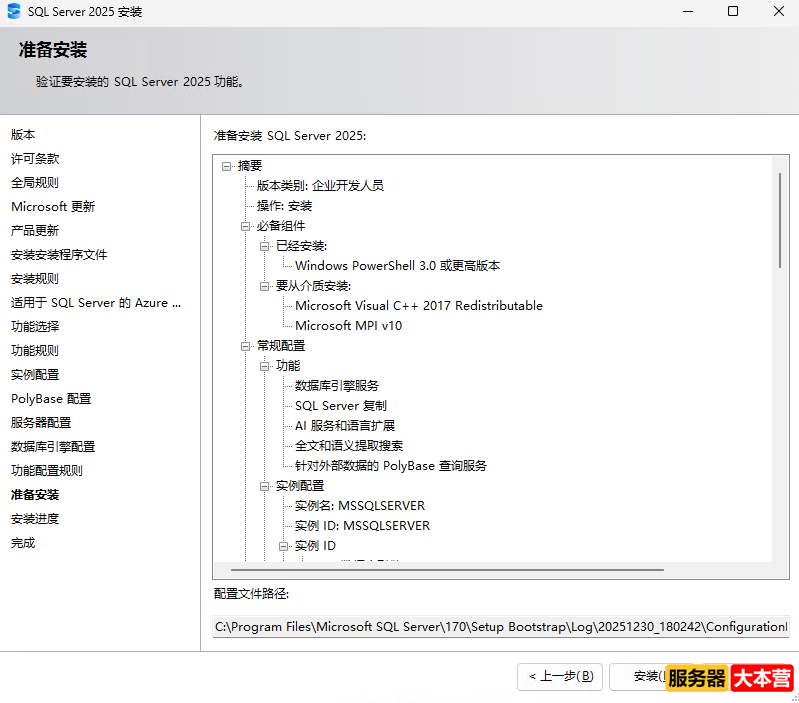Open 适用于 SQL Server 的 Azure step

(x=96, y=303)
